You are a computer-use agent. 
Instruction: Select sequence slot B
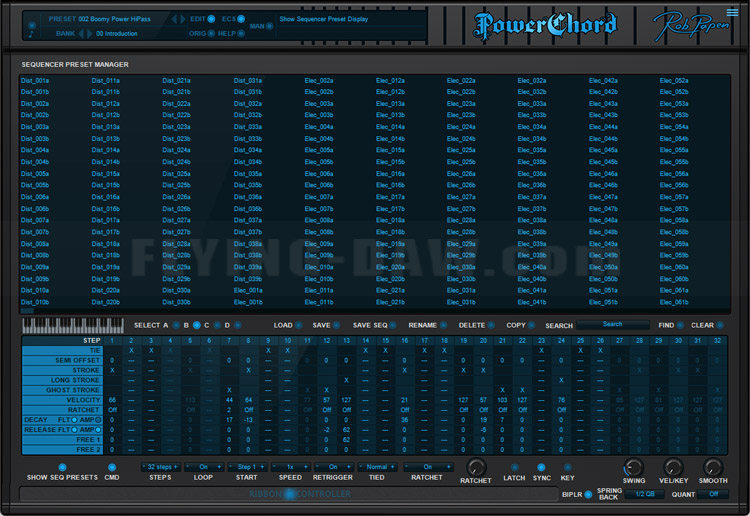197,325
